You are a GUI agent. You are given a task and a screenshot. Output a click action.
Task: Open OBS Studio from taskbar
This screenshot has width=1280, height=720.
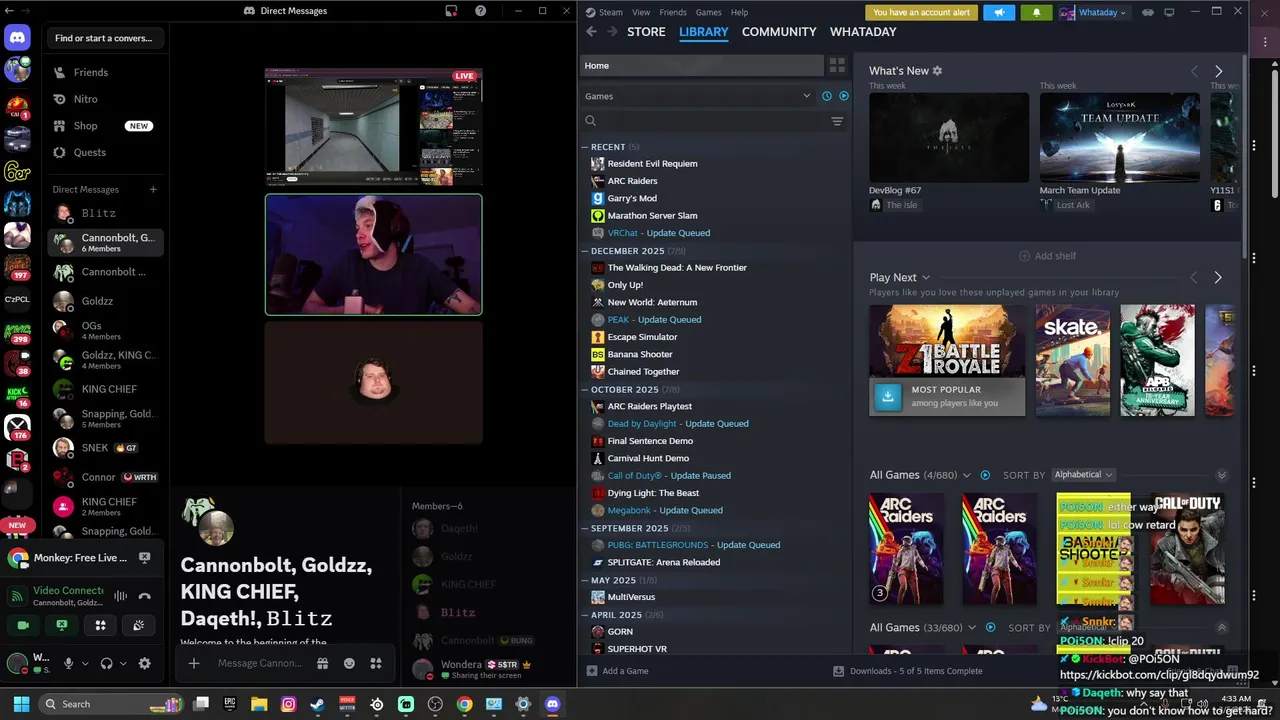pos(435,704)
